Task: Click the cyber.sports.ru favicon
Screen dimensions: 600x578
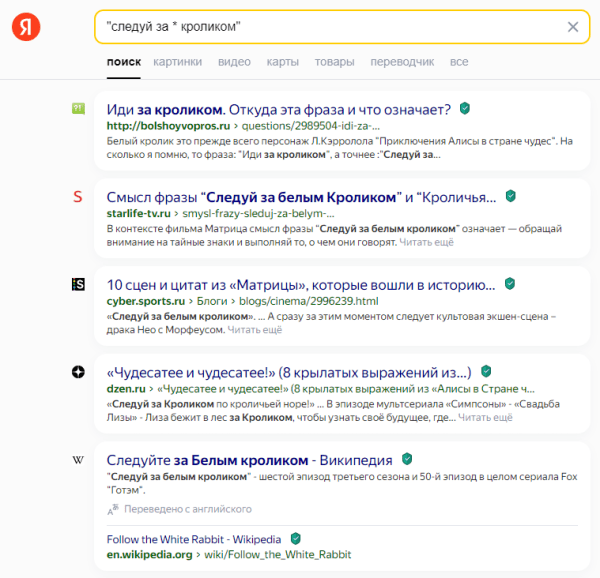Action: (78, 285)
